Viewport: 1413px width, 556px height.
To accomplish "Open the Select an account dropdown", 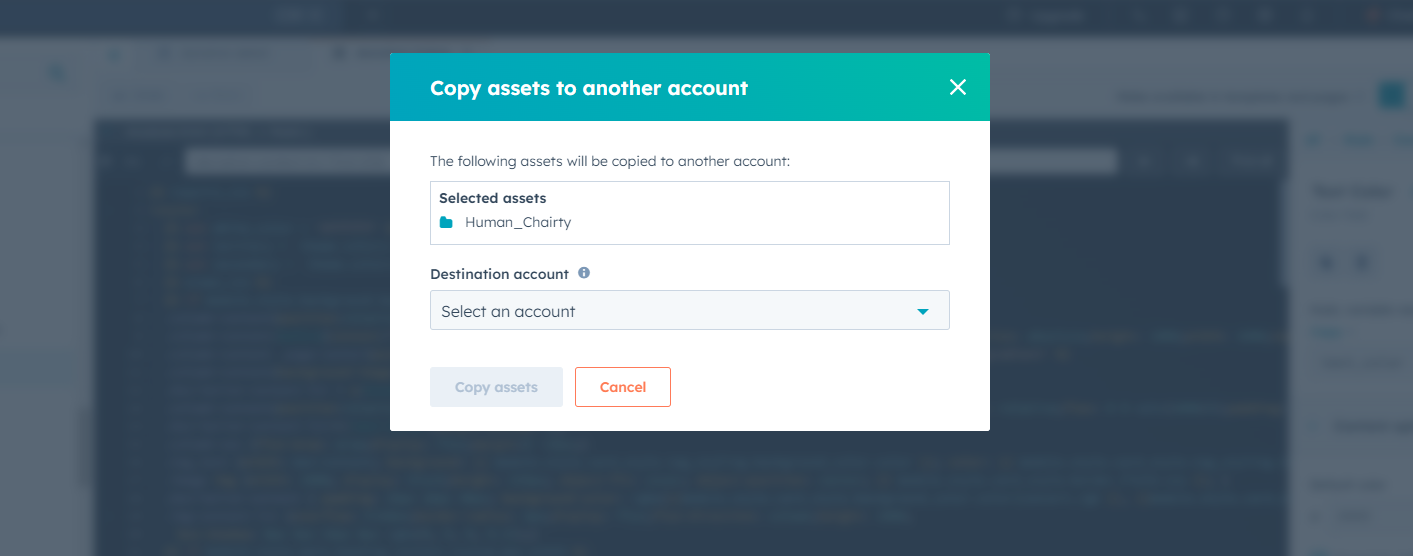I will 689,310.
